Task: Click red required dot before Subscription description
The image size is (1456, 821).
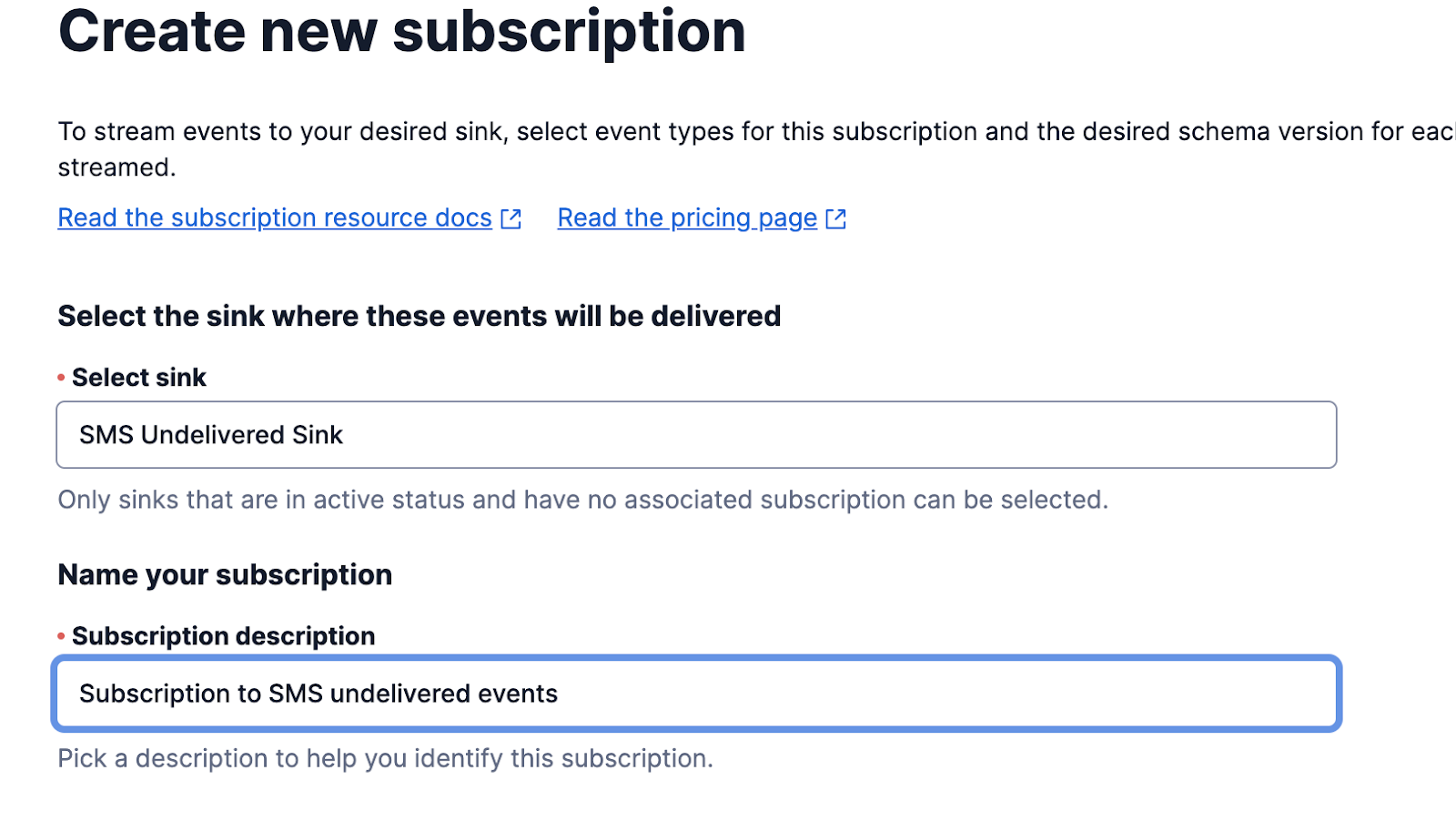Action: pos(61,636)
